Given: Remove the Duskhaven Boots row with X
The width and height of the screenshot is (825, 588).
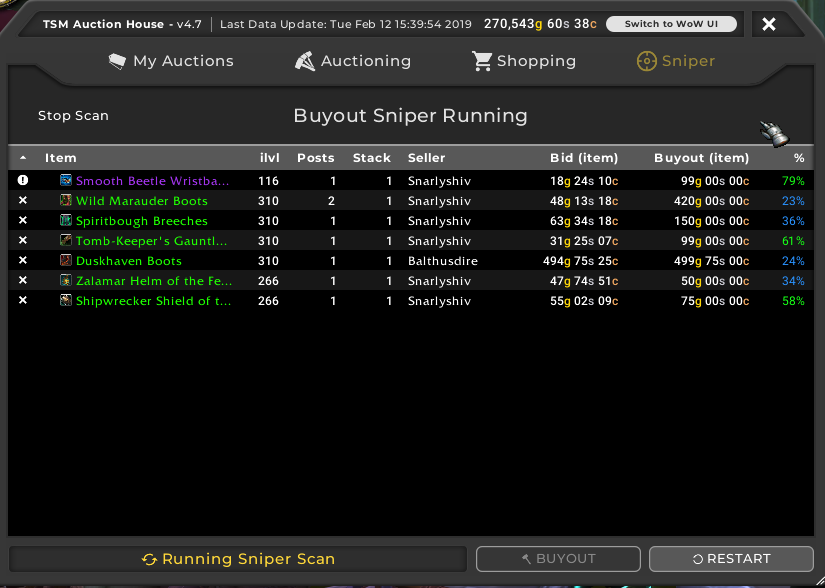Looking at the screenshot, I should click(x=23, y=261).
